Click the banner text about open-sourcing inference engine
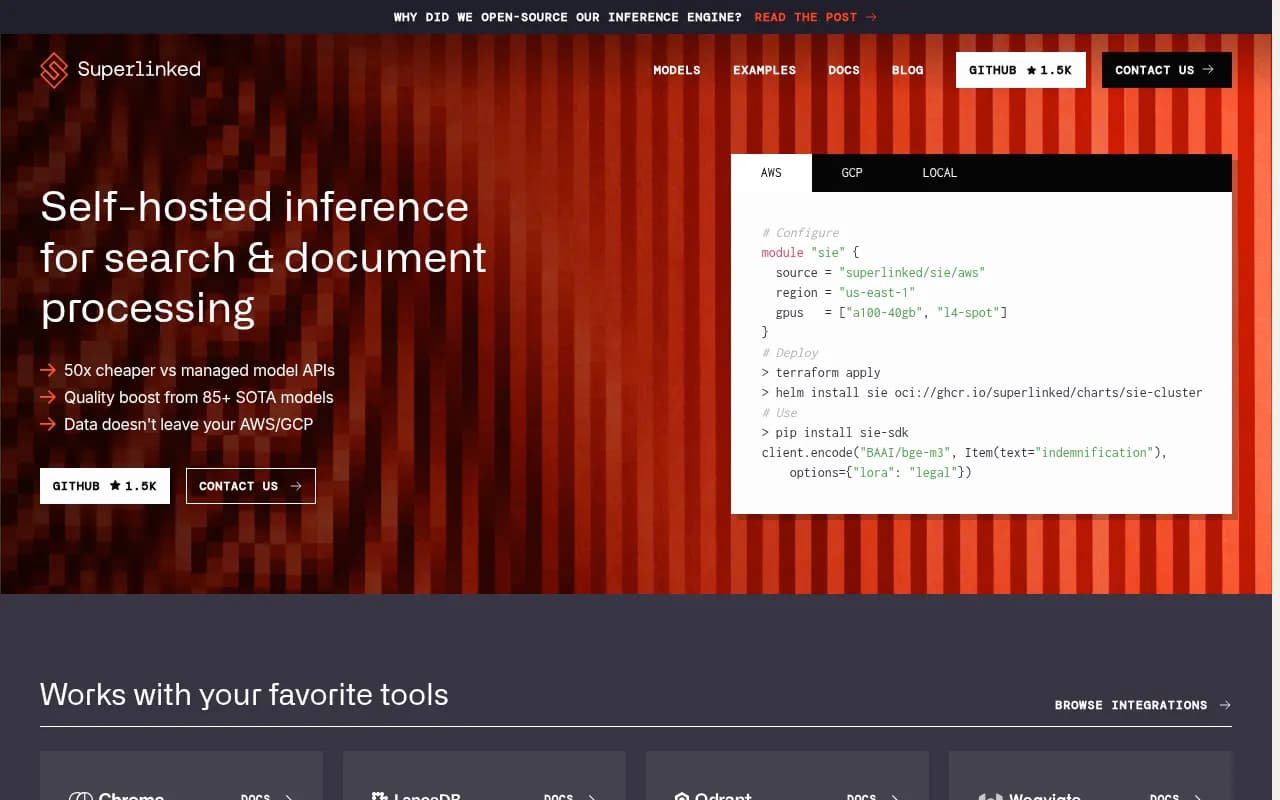 (568, 17)
